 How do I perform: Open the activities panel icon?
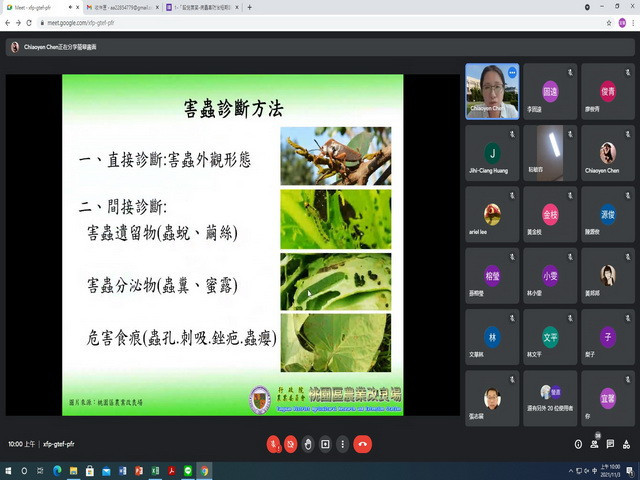(626, 444)
